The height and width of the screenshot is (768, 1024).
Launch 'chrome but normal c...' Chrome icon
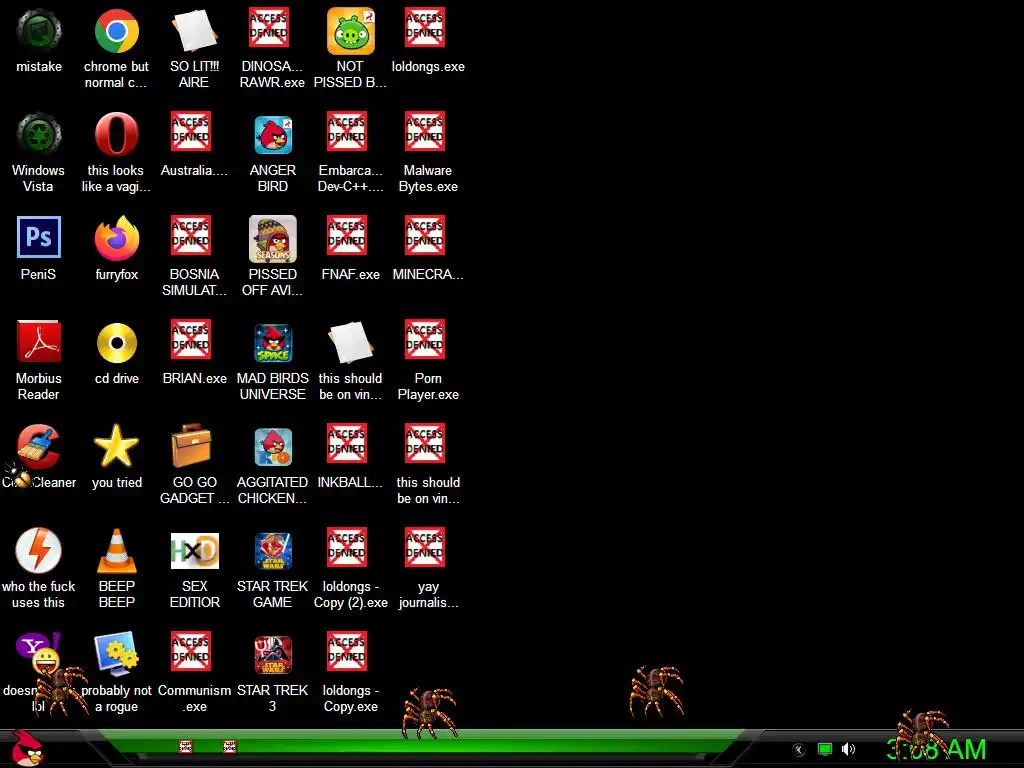(x=116, y=31)
